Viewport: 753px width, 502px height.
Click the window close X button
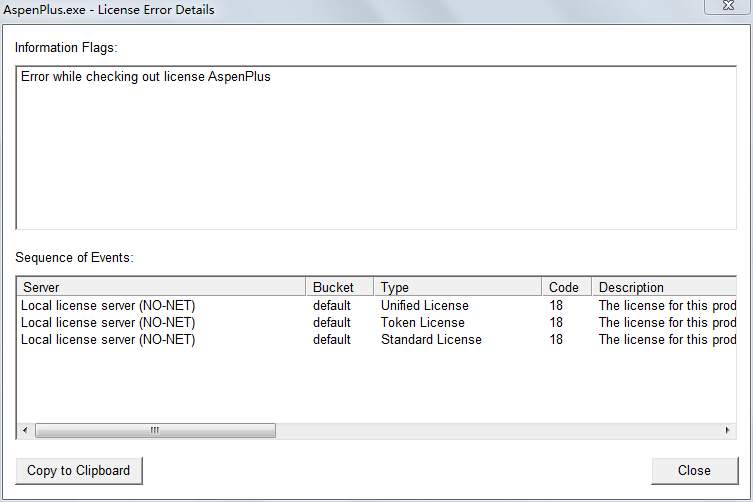point(728,6)
